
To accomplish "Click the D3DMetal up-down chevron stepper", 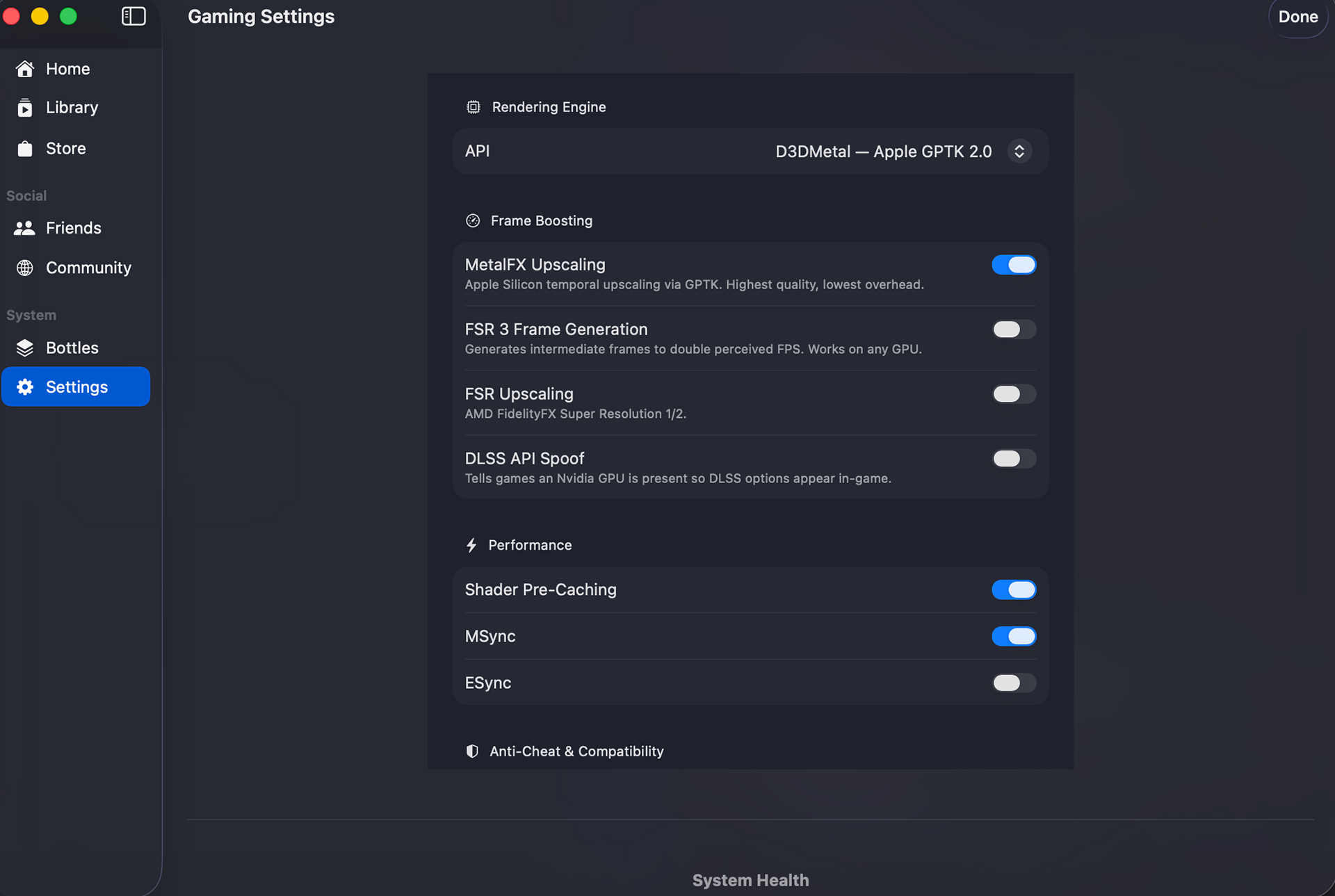I will click(1019, 152).
